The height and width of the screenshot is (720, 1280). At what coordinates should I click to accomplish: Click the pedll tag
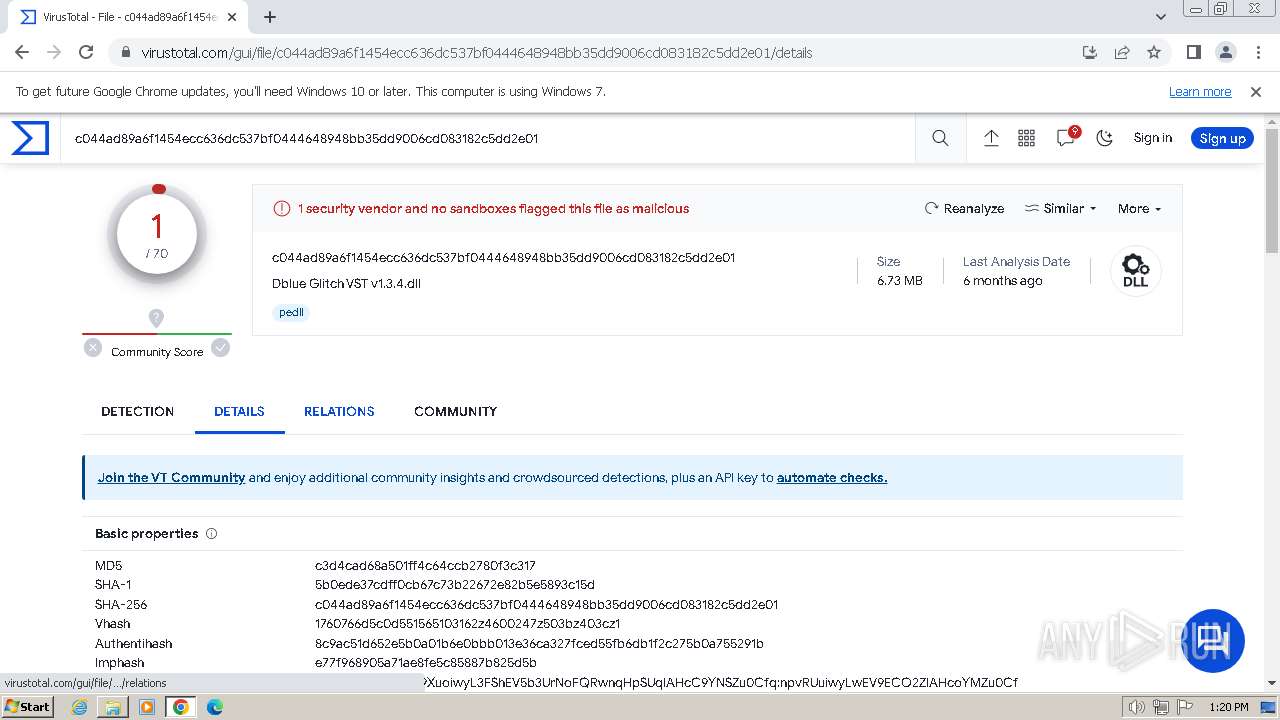click(x=291, y=312)
